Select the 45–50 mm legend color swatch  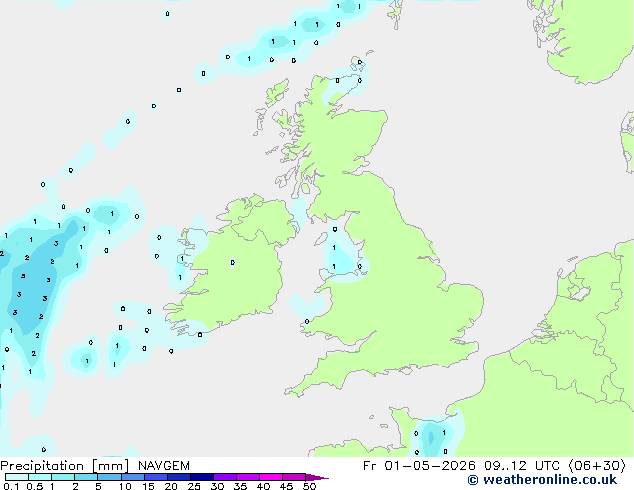(x=294, y=477)
